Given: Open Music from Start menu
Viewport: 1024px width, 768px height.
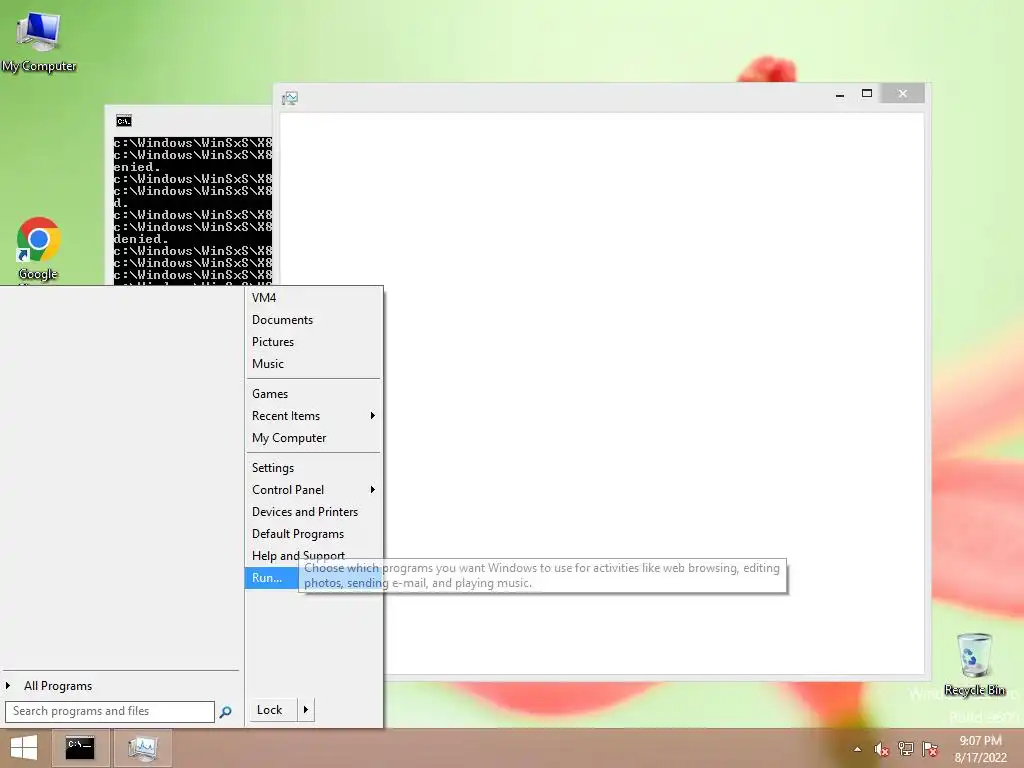Looking at the screenshot, I should 312,364.
